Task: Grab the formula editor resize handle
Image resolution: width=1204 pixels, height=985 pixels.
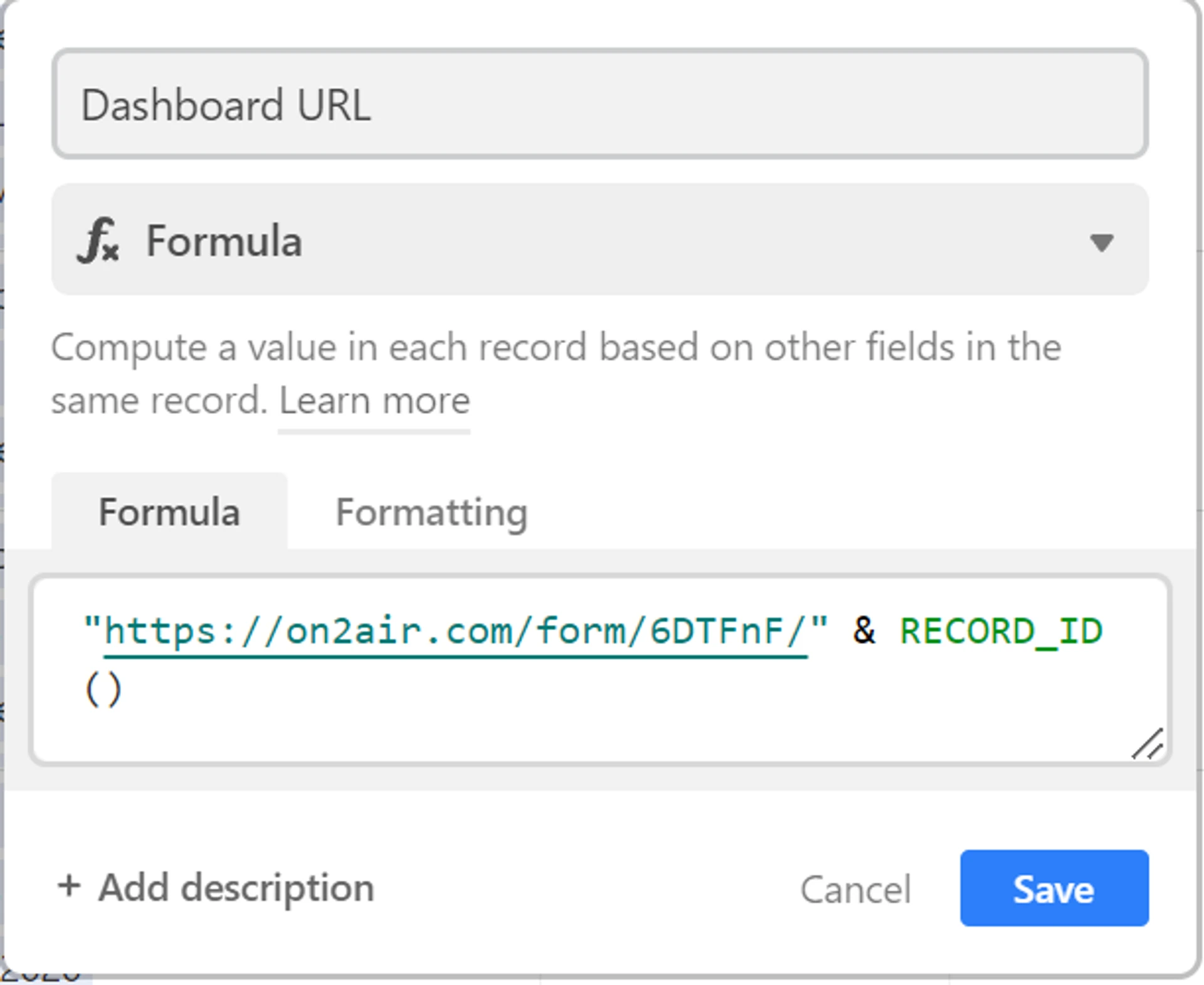Action: pyautogui.click(x=1148, y=744)
